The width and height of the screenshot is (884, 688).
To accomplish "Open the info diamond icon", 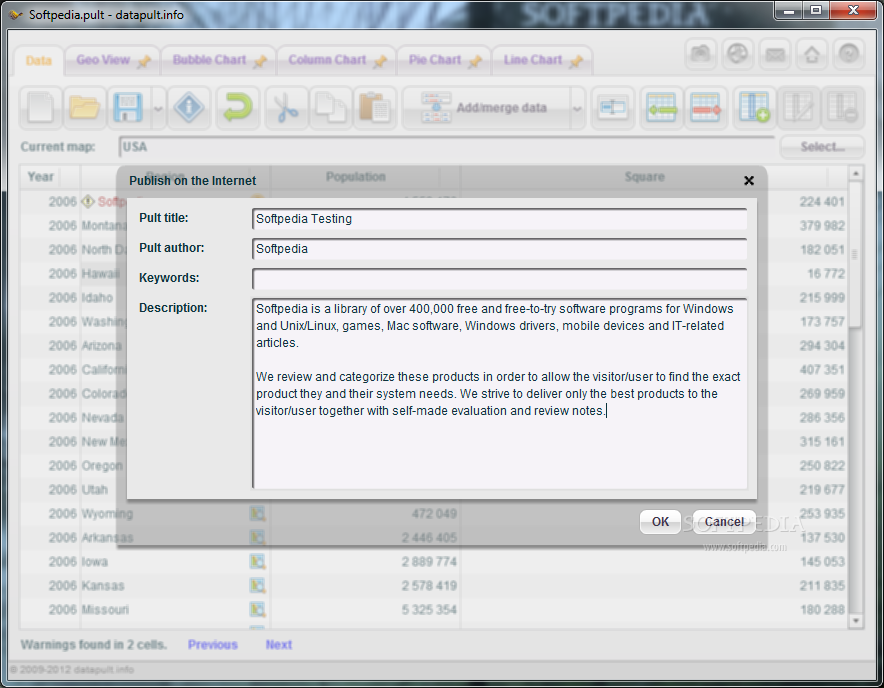I will coord(189,107).
